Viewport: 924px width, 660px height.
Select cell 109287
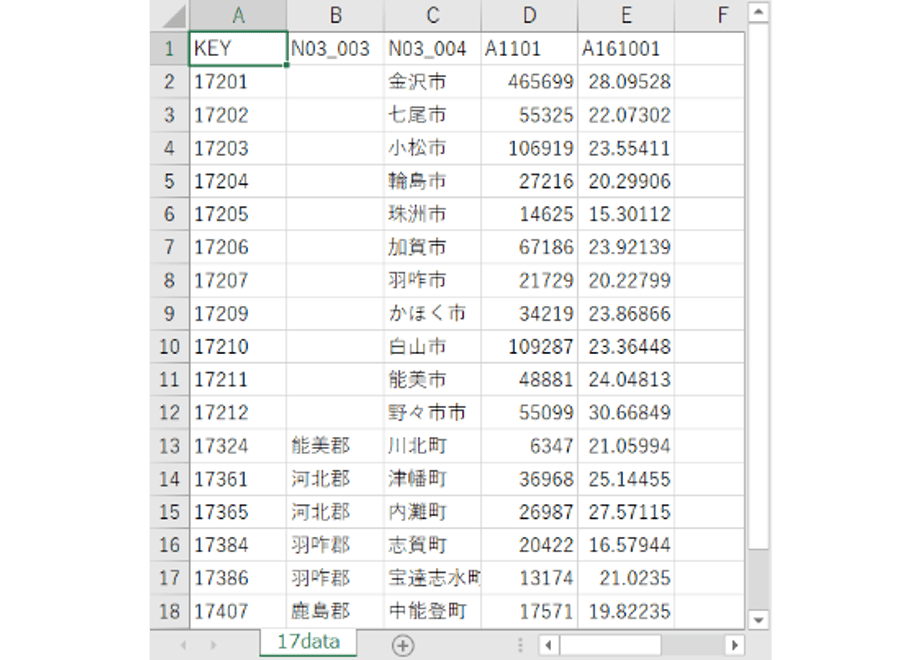click(x=529, y=346)
